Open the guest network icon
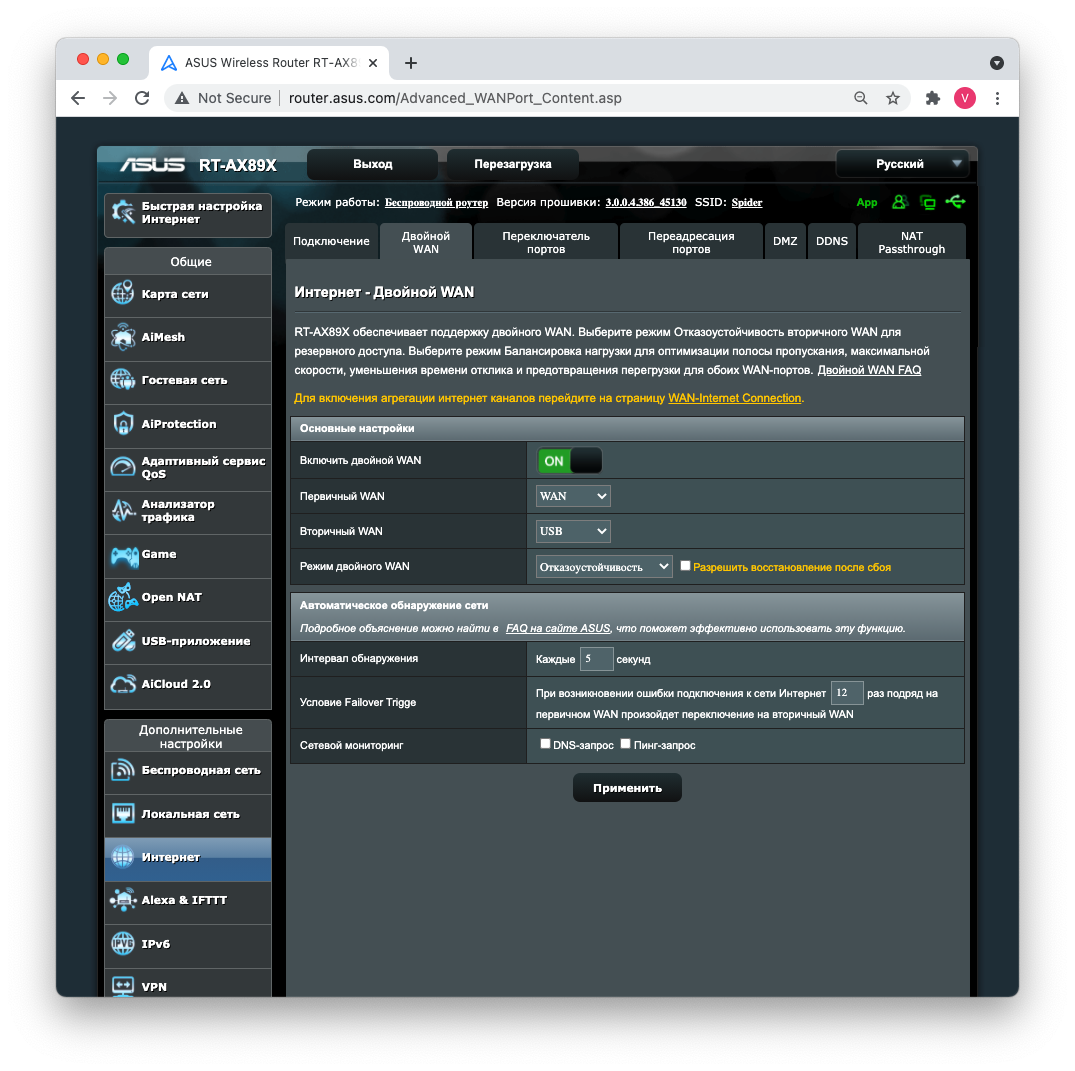1075x1071 pixels. pos(123,379)
